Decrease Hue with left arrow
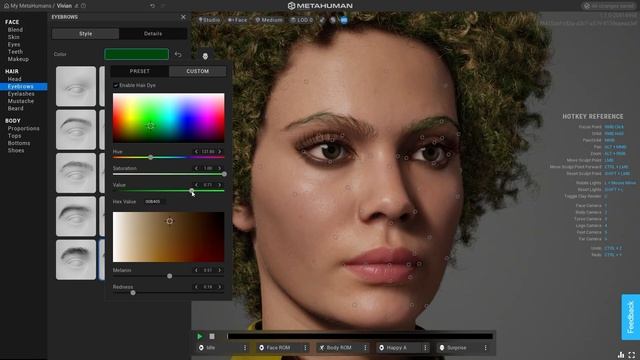640x360 pixels. pyautogui.click(x=196, y=151)
